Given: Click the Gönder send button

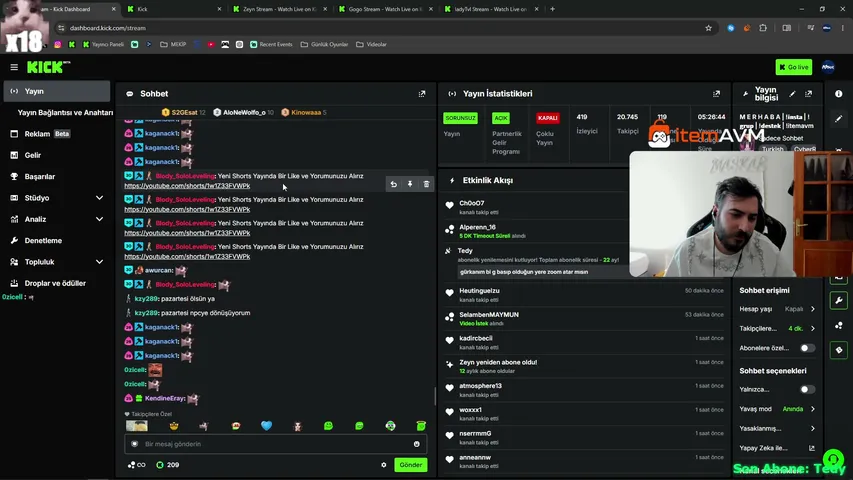Looking at the screenshot, I should 411,465.
